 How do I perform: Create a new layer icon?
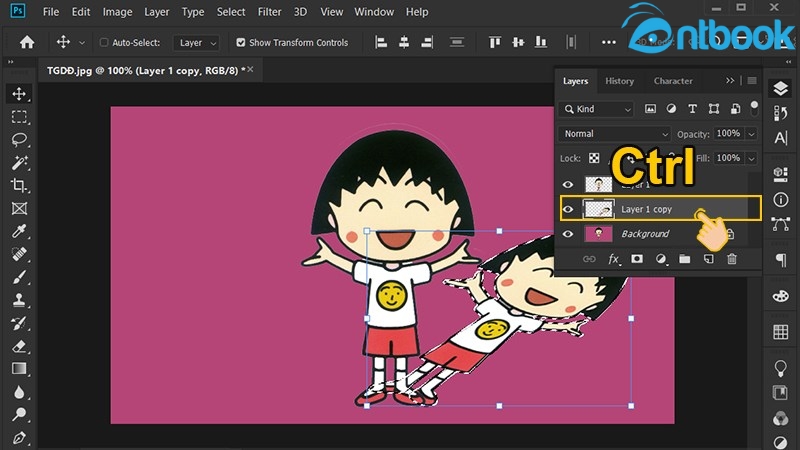coord(709,259)
